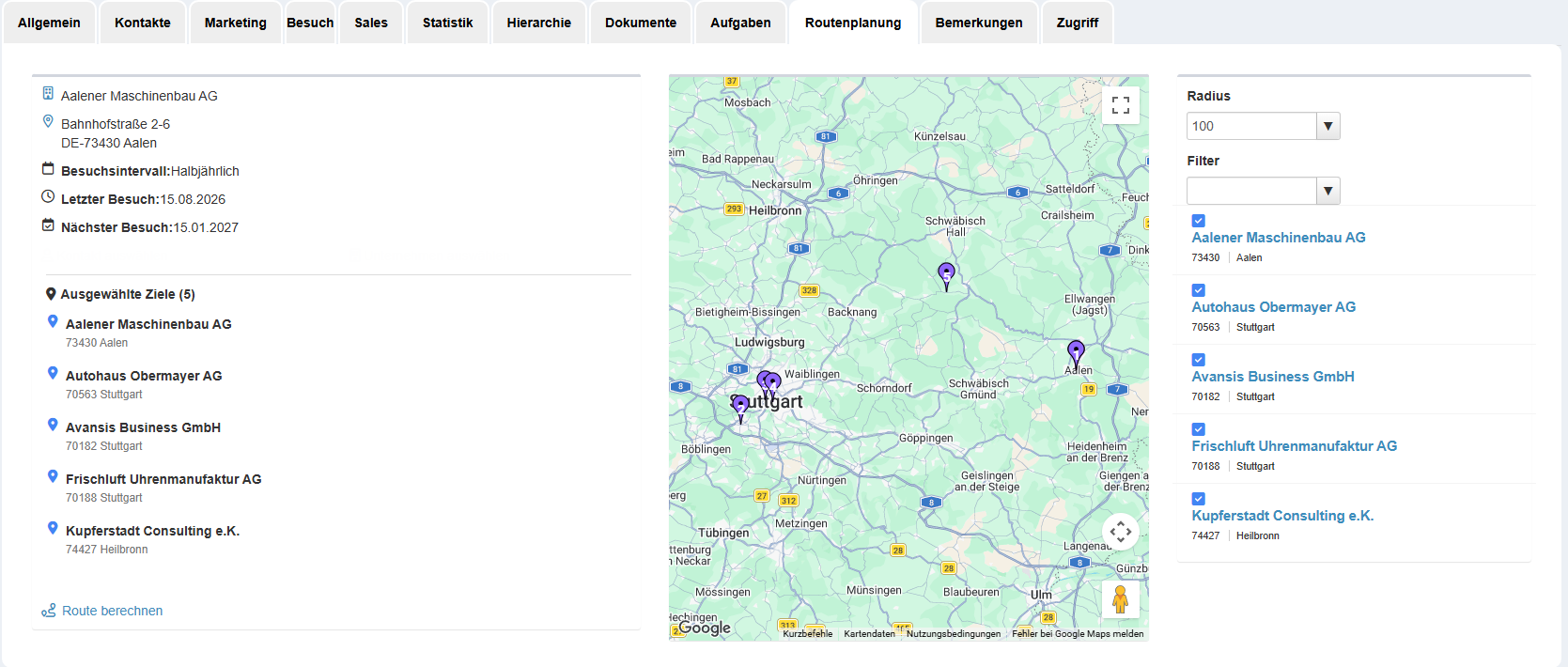The width and height of the screenshot is (1568, 667).
Task: Click the map camera pan control
Action: (x=1120, y=532)
